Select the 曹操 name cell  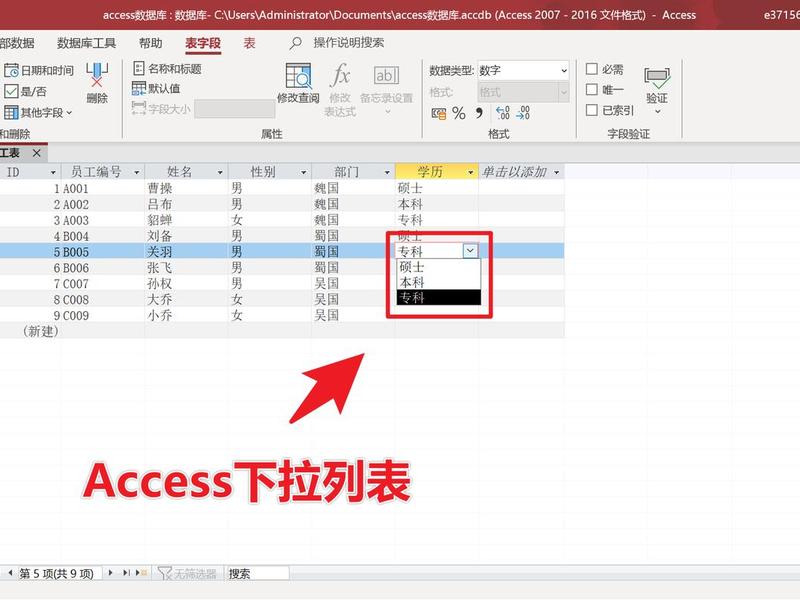[187, 188]
